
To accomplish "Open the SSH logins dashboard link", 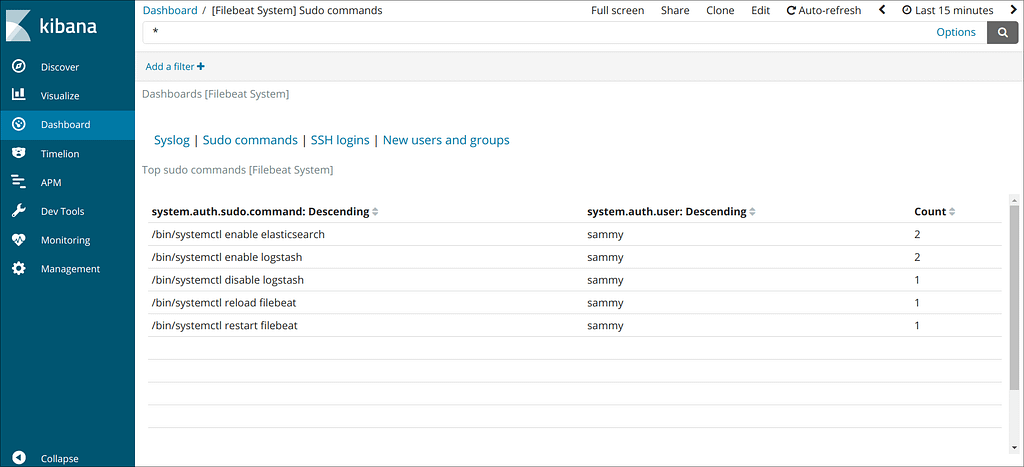I will pyautogui.click(x=340, y=140).
